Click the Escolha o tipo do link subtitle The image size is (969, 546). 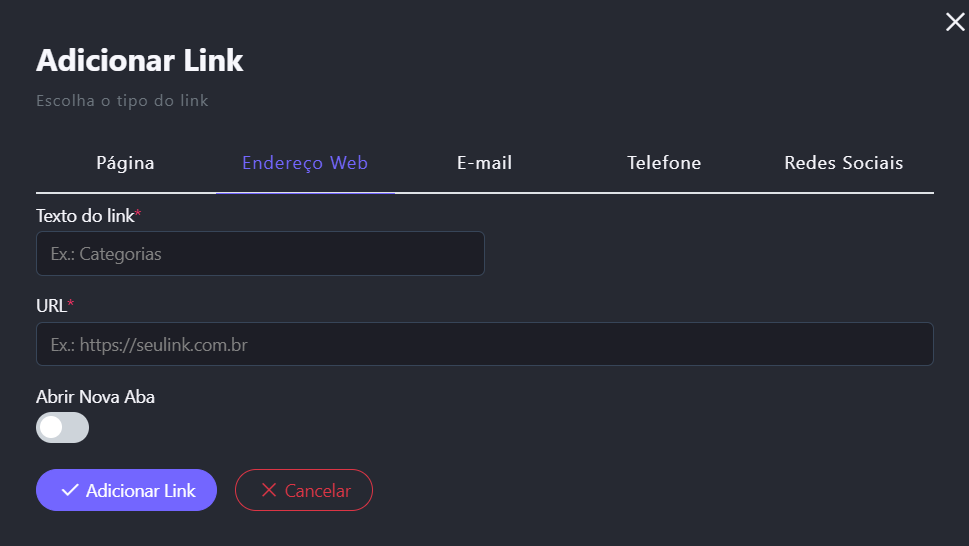(122, 101)
